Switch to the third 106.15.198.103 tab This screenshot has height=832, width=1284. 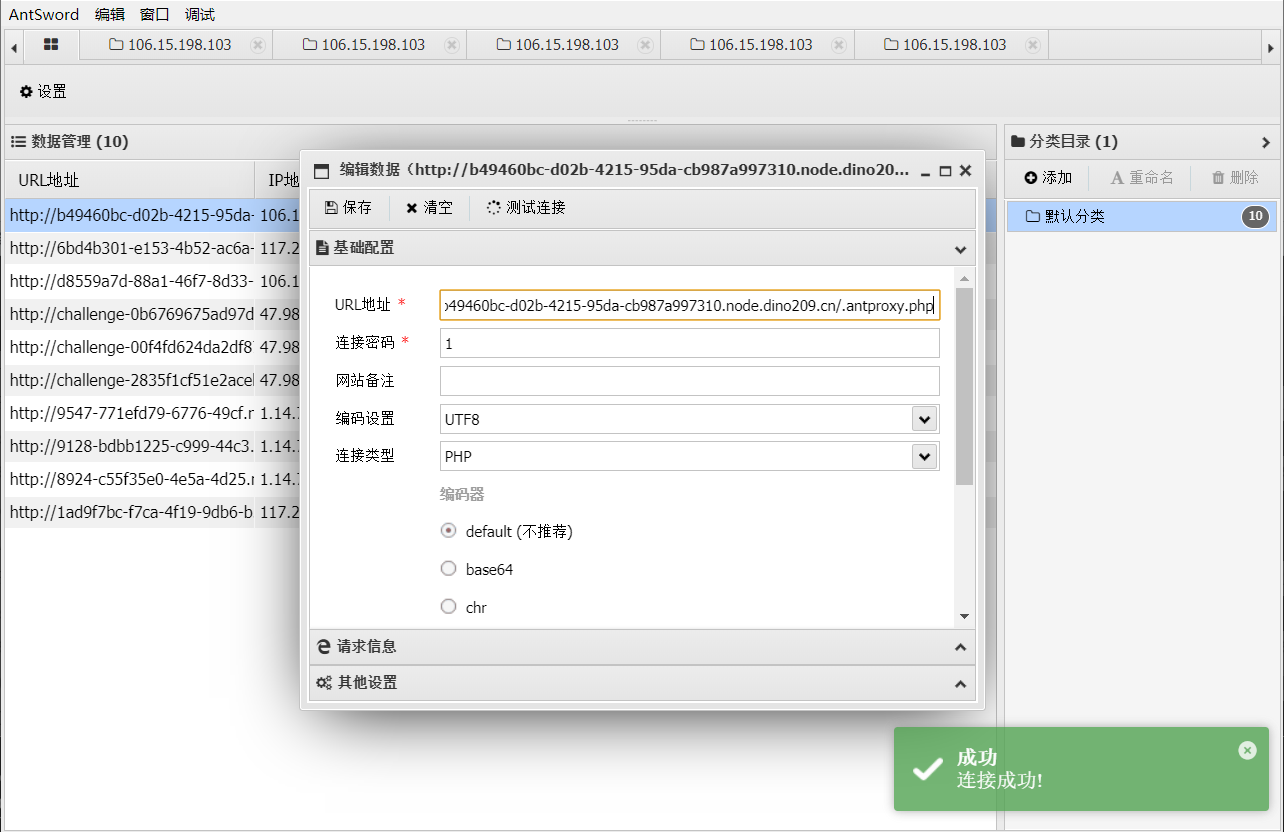(563, 45)
